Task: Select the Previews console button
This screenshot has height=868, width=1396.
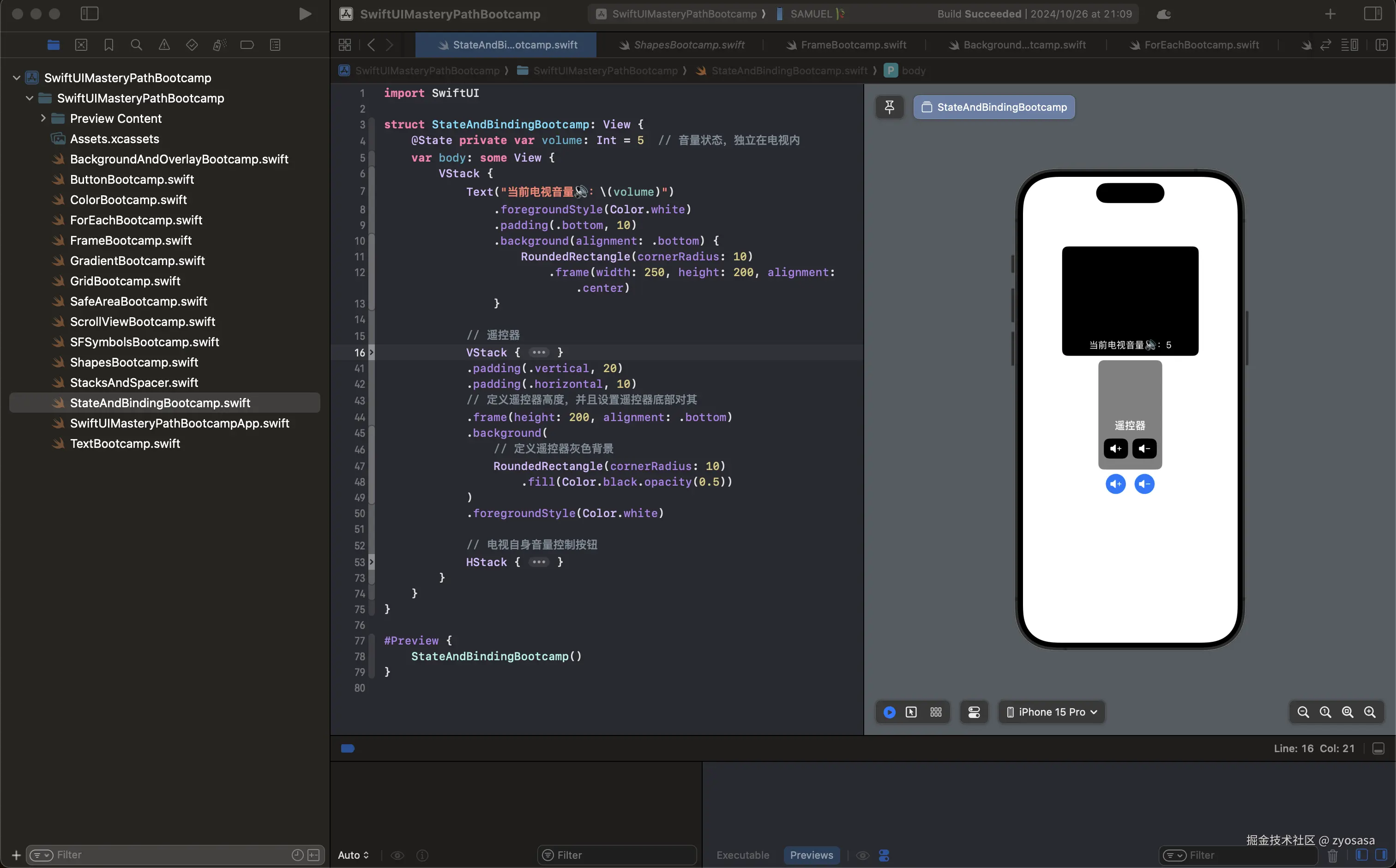Action: 811,855
